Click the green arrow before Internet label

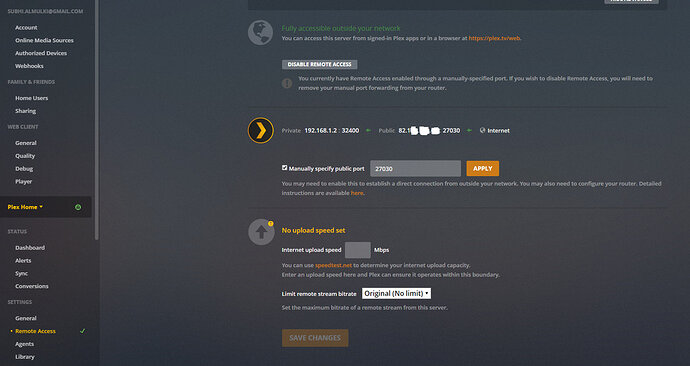469,130
